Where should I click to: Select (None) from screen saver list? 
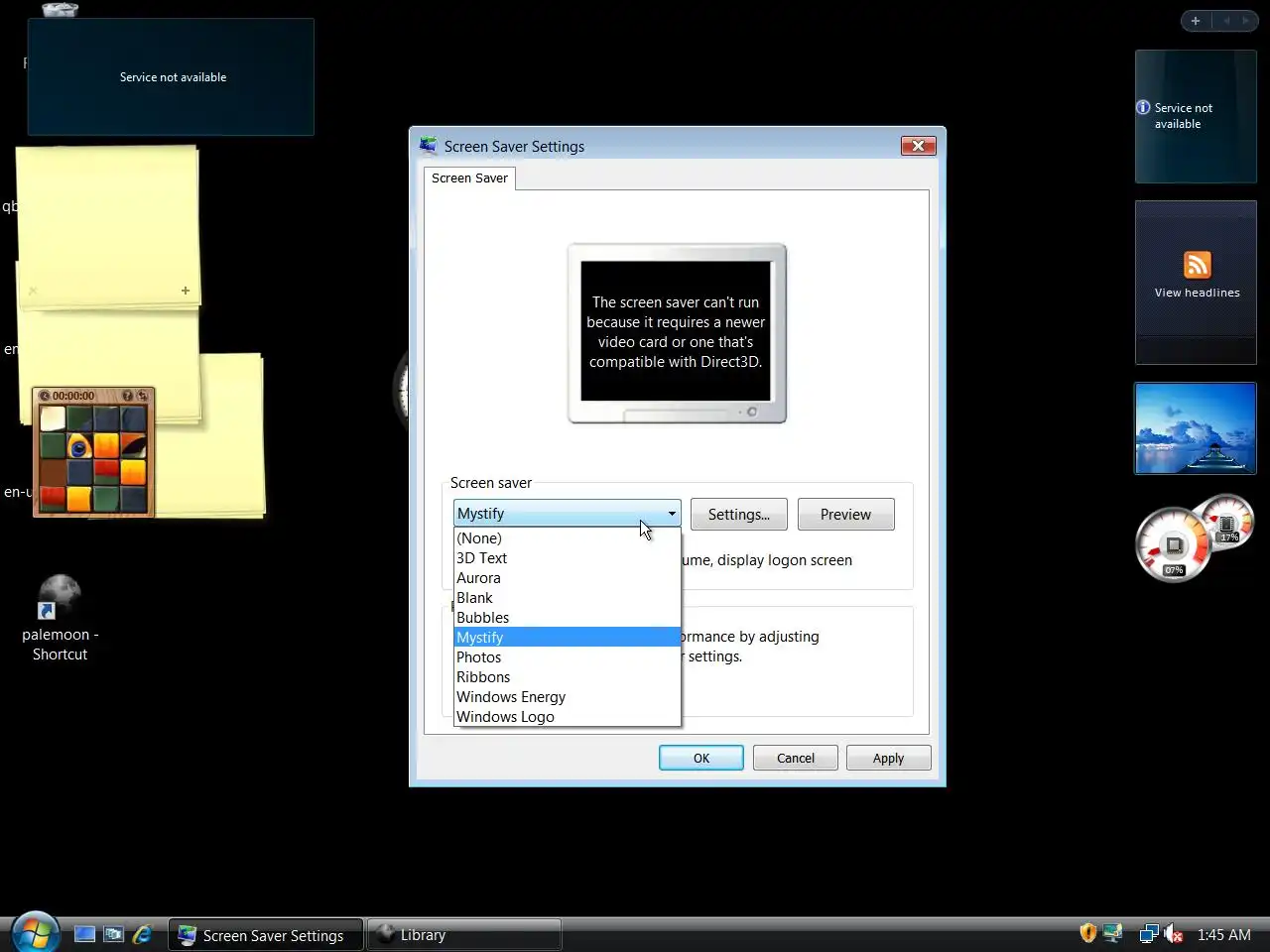point(567,538)
